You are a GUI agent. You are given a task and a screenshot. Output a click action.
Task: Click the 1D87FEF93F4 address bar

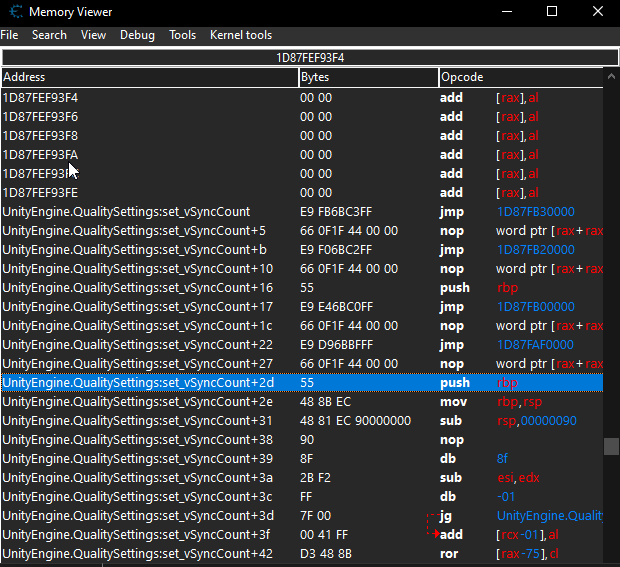click(310, 57)
